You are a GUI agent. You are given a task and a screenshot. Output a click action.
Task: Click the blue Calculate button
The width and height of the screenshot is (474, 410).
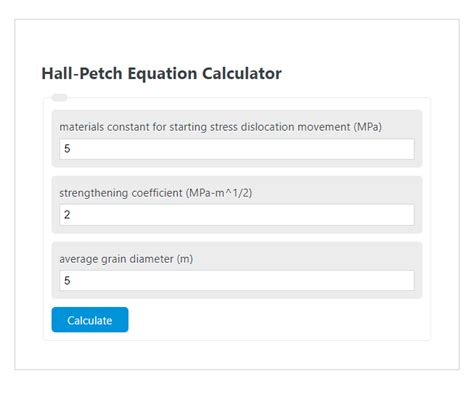pyautogui.click(x=90, y=320)
